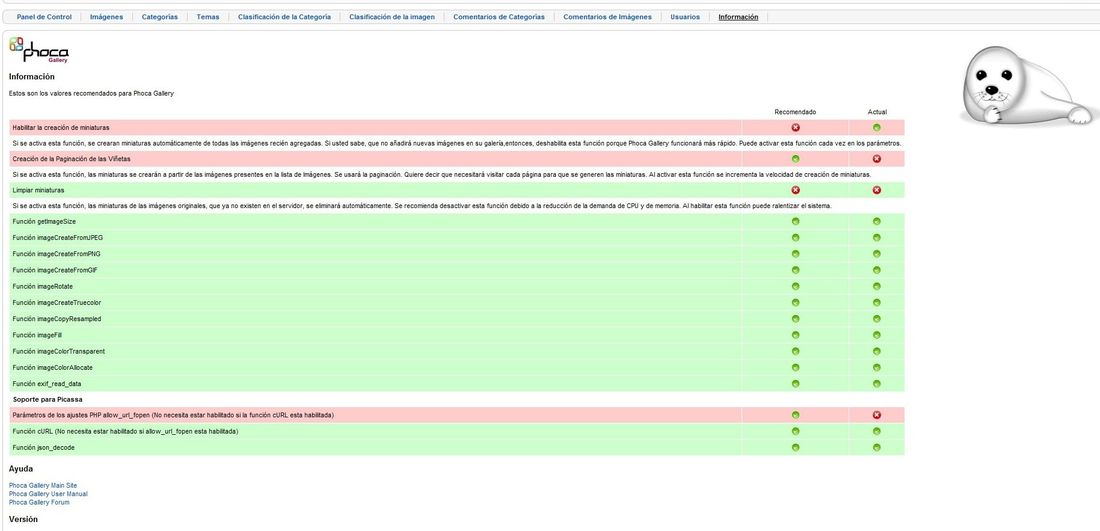Click the Limpiar miniaturas row label
The height and width of the screenshot is (531, 1100).
(x=38, y=190)
